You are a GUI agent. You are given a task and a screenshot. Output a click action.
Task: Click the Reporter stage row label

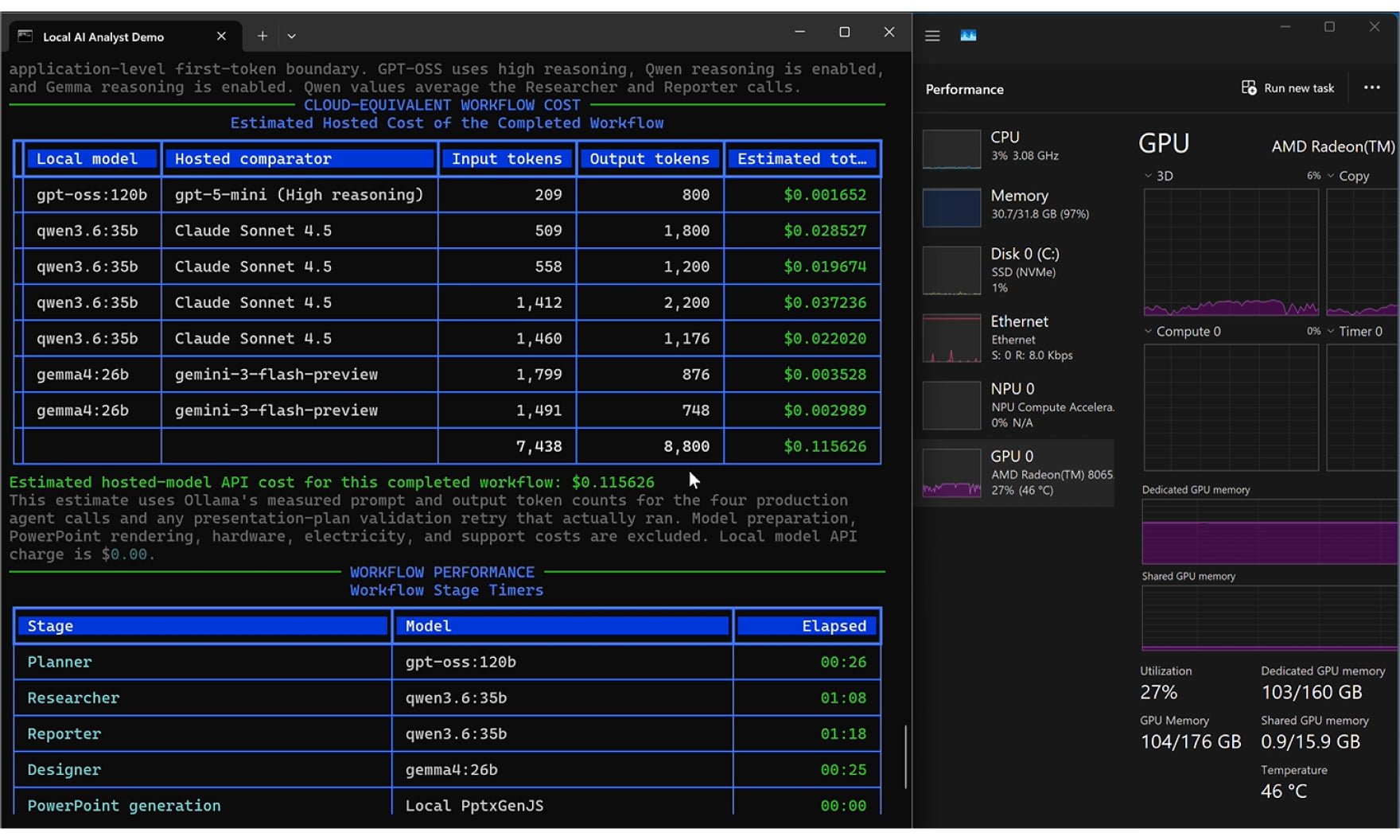point(64,733)
